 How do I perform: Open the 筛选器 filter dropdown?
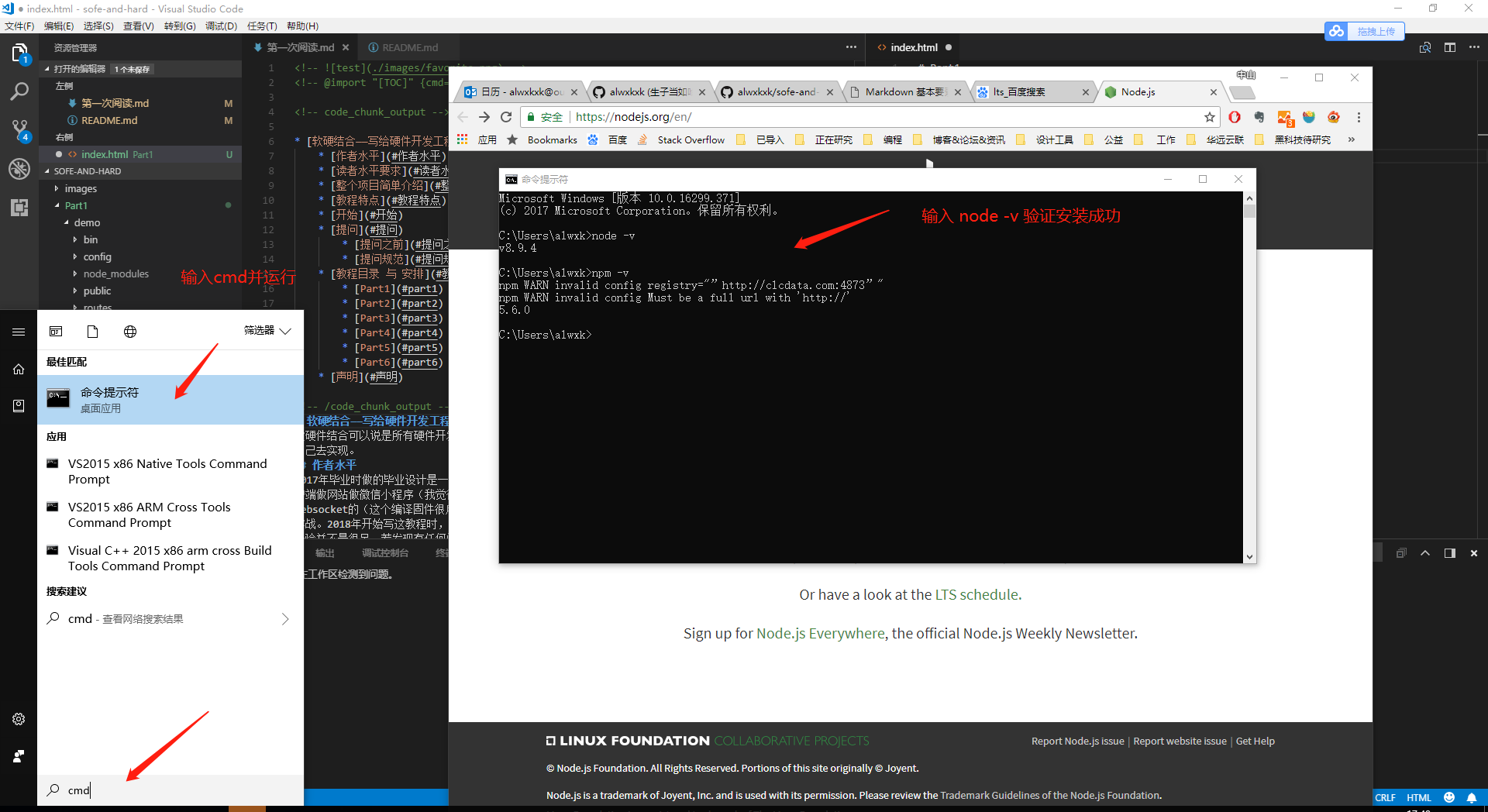[267, 331]
